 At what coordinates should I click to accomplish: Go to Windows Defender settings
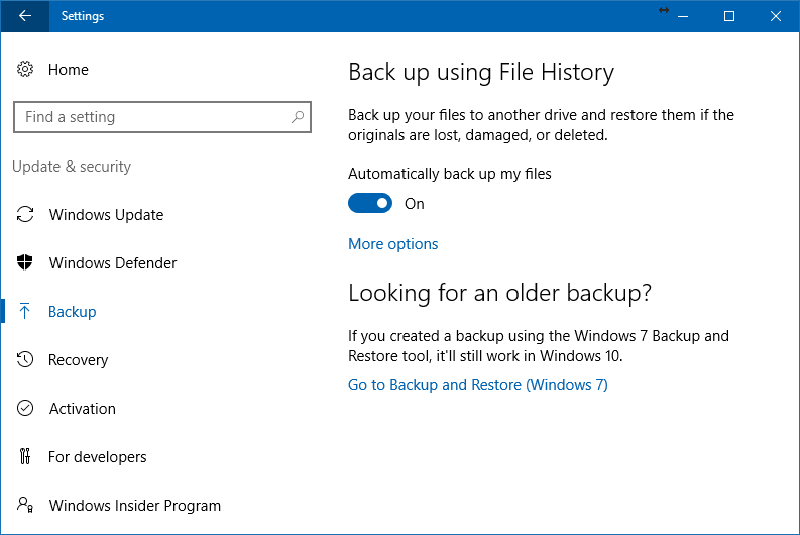tap(113, 263)
